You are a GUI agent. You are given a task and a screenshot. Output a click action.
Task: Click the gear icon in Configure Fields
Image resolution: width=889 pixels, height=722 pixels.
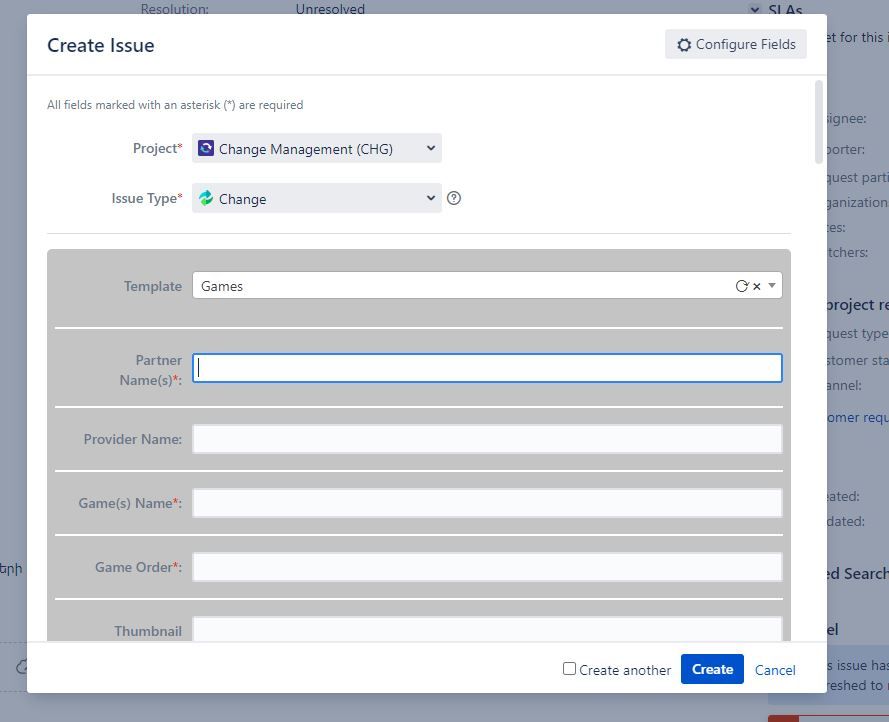[684, 45]
